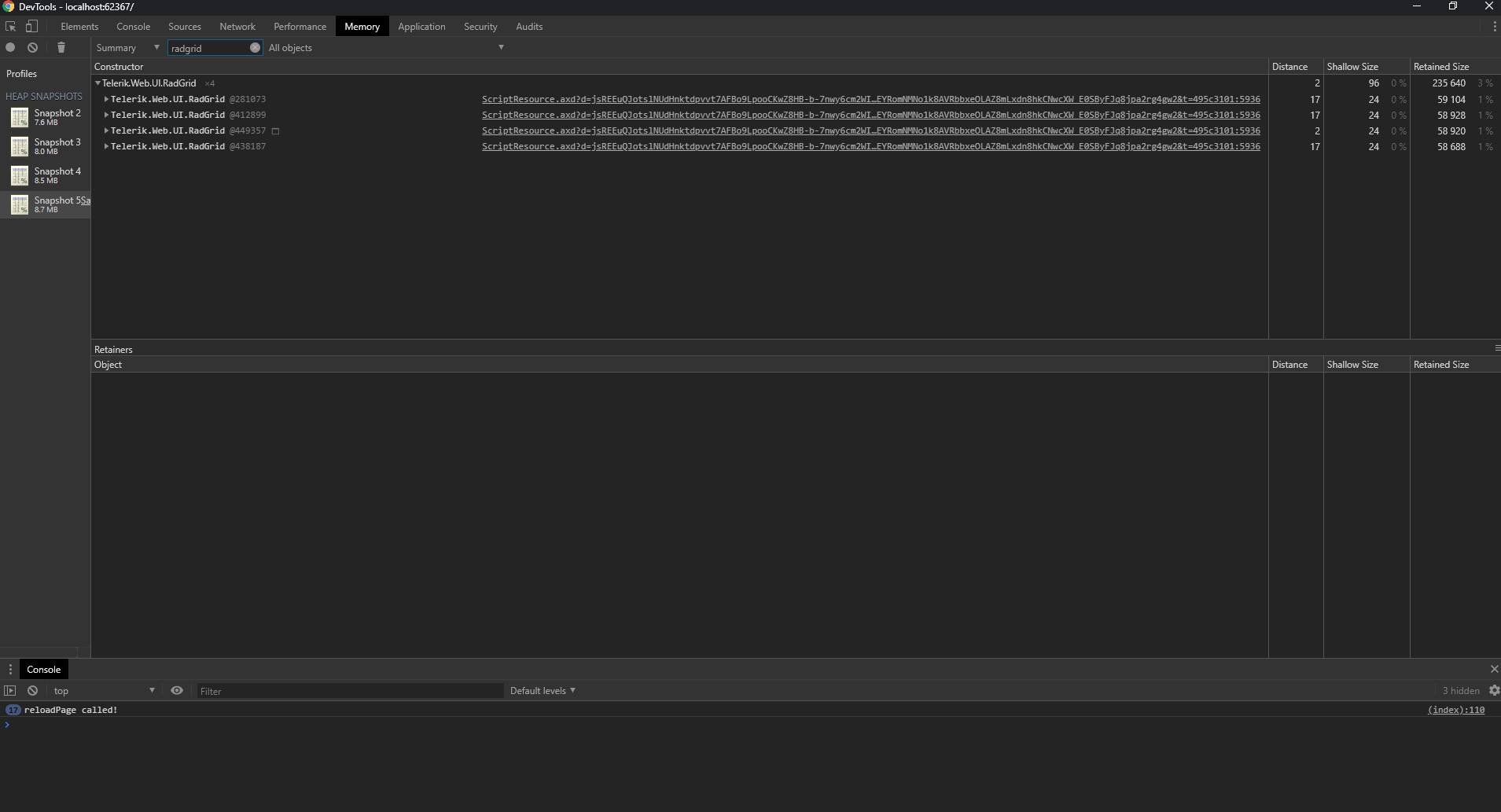Viewport: 1501px width, 812px height.
Task: Open the Application tab
Action: tap(421, 27)
